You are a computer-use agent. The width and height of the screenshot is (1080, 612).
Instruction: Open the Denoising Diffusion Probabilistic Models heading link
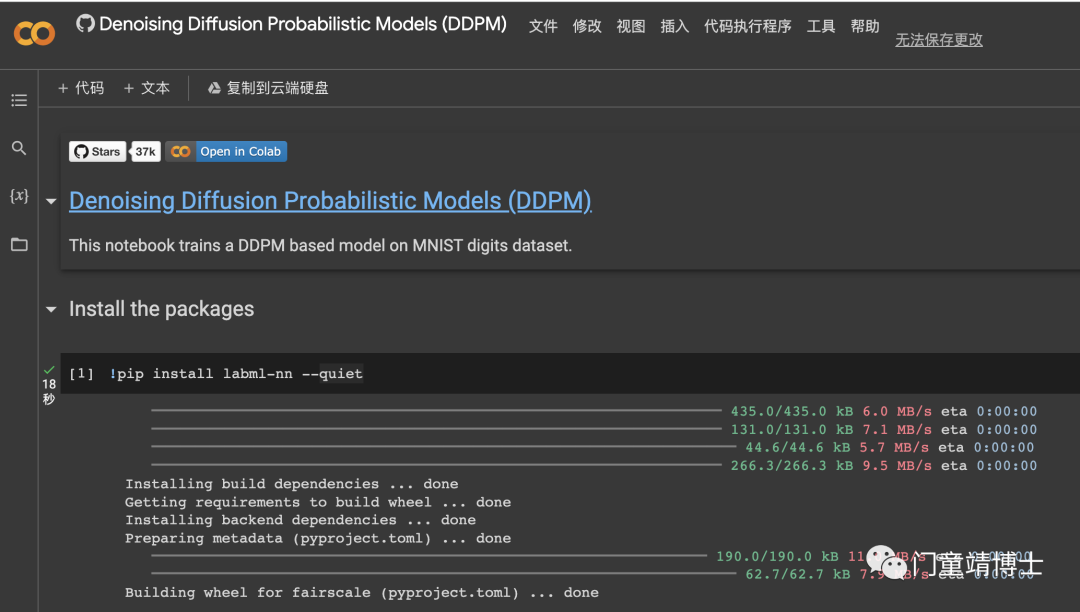pyautogui.click(x=330, y=201)
